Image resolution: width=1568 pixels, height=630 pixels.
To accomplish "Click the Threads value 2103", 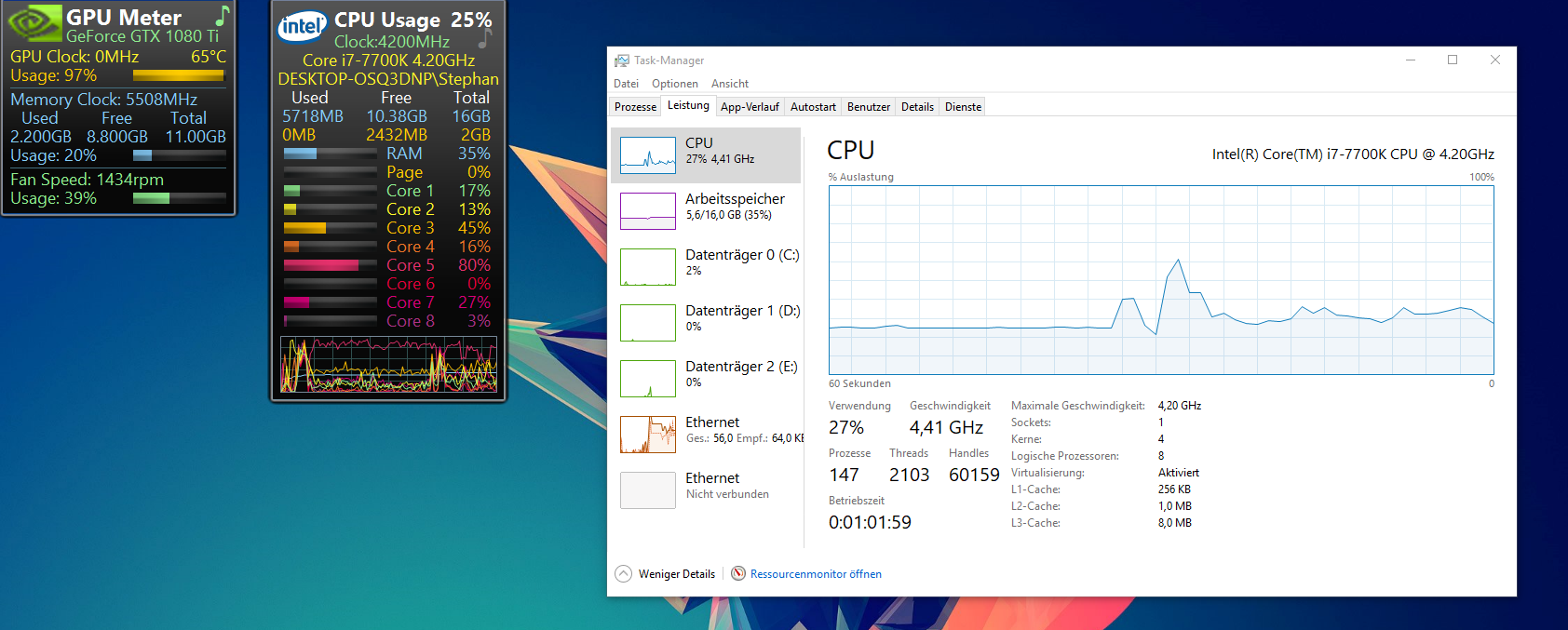I will [x=909, y=475].
